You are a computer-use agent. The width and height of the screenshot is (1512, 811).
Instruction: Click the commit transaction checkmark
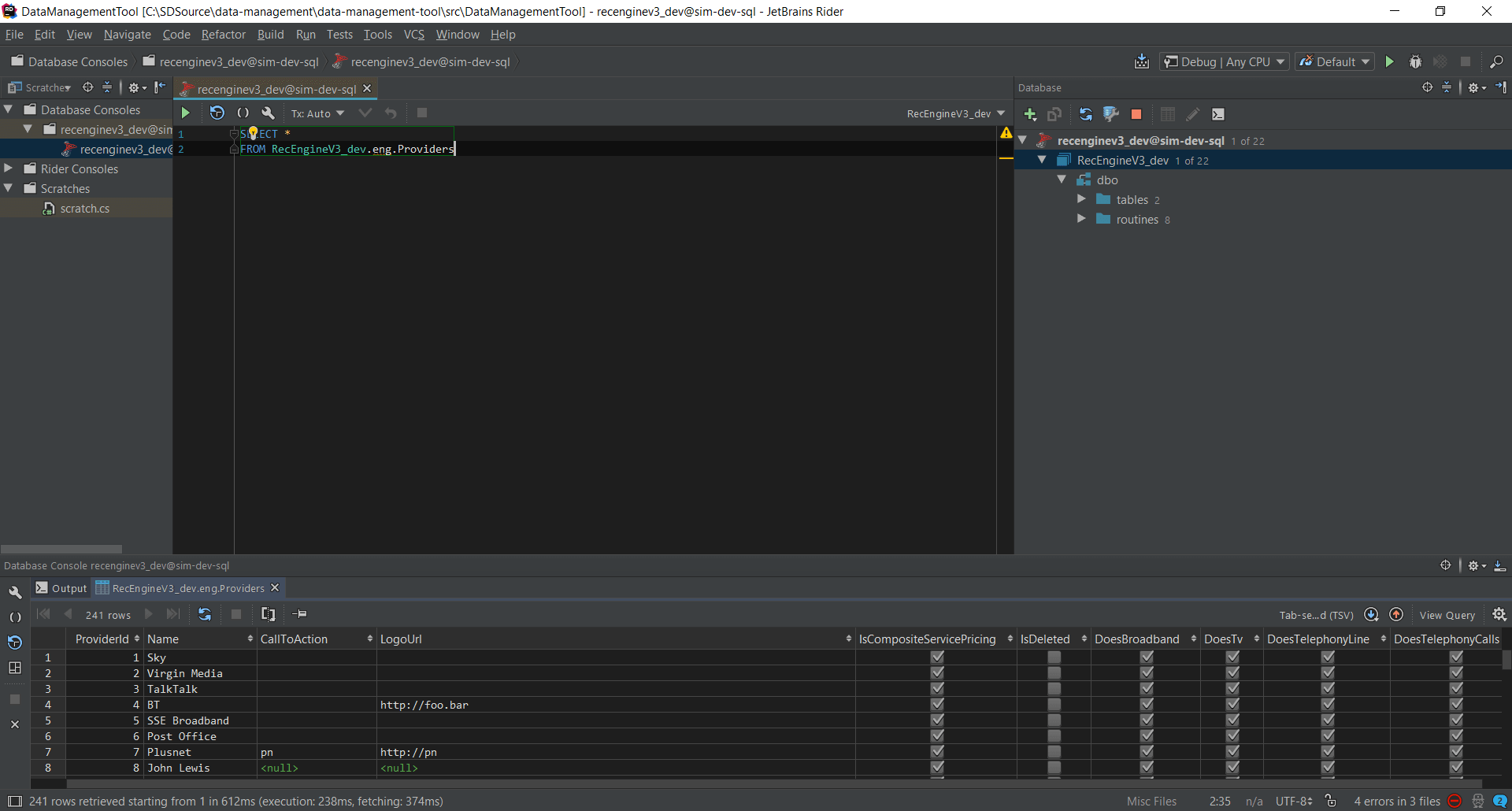point(365,113)
